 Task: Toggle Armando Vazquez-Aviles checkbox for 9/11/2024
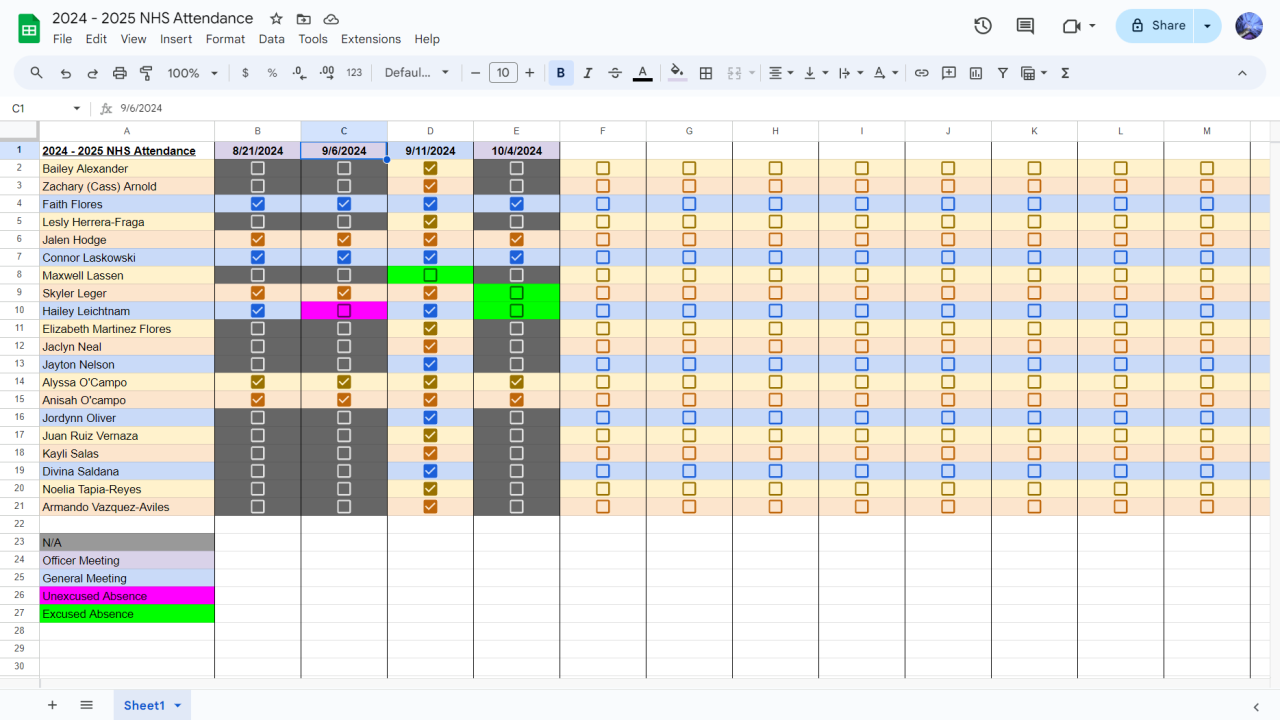[430, 507]
